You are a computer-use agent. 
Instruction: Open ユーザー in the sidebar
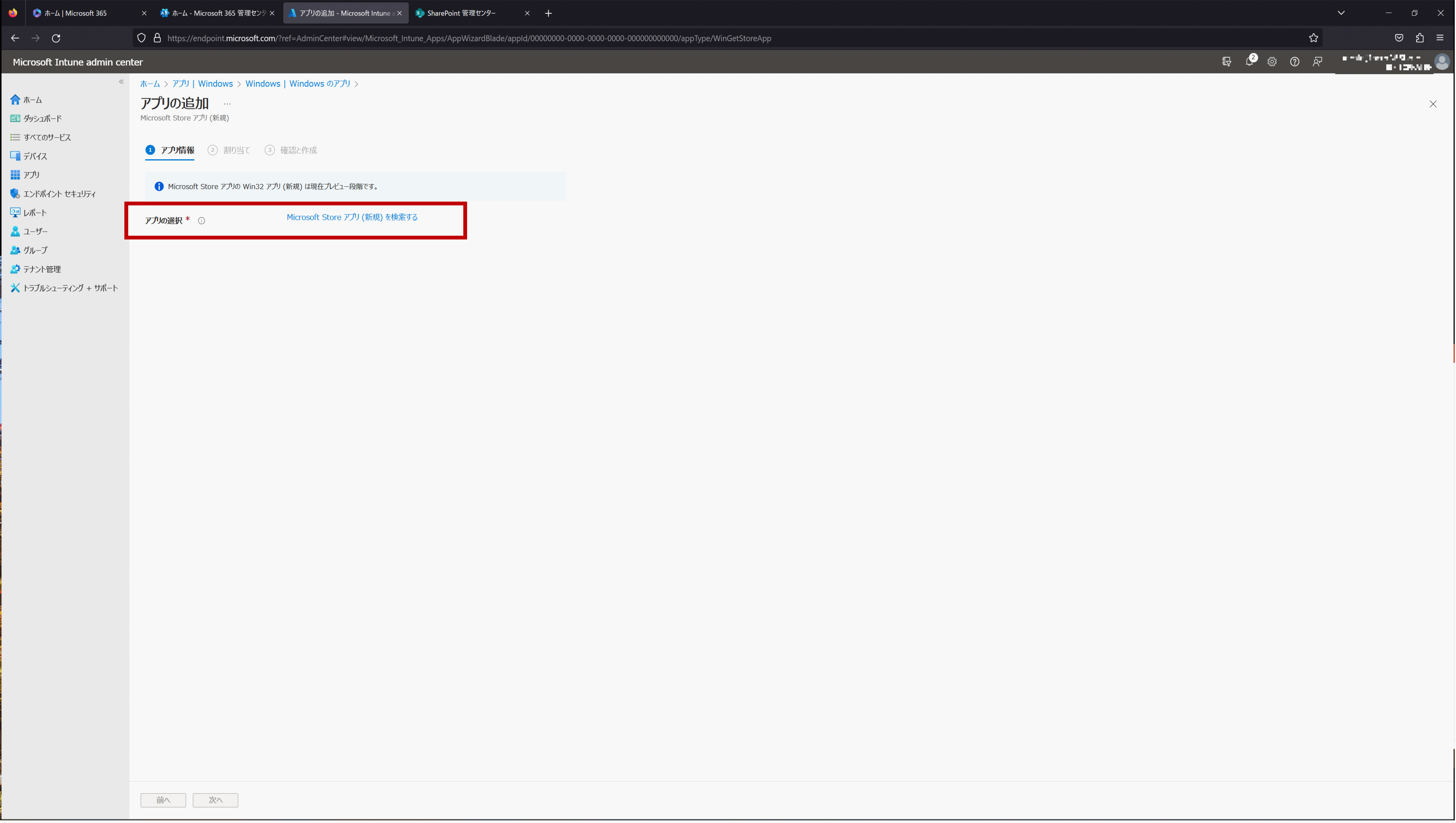pyautogui.click(x=29, y=231)
